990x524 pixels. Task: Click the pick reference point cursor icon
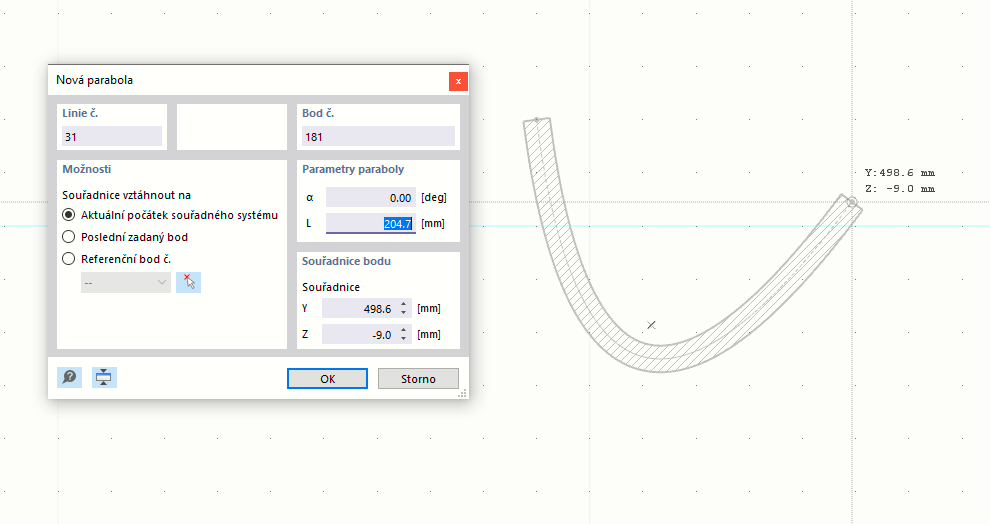coord(188,282)
